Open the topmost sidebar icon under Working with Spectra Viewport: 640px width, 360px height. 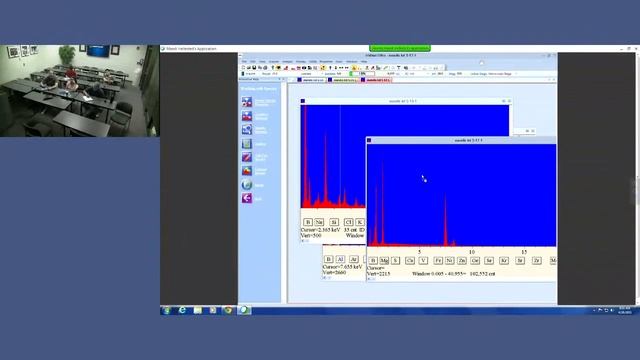(247, 102)
